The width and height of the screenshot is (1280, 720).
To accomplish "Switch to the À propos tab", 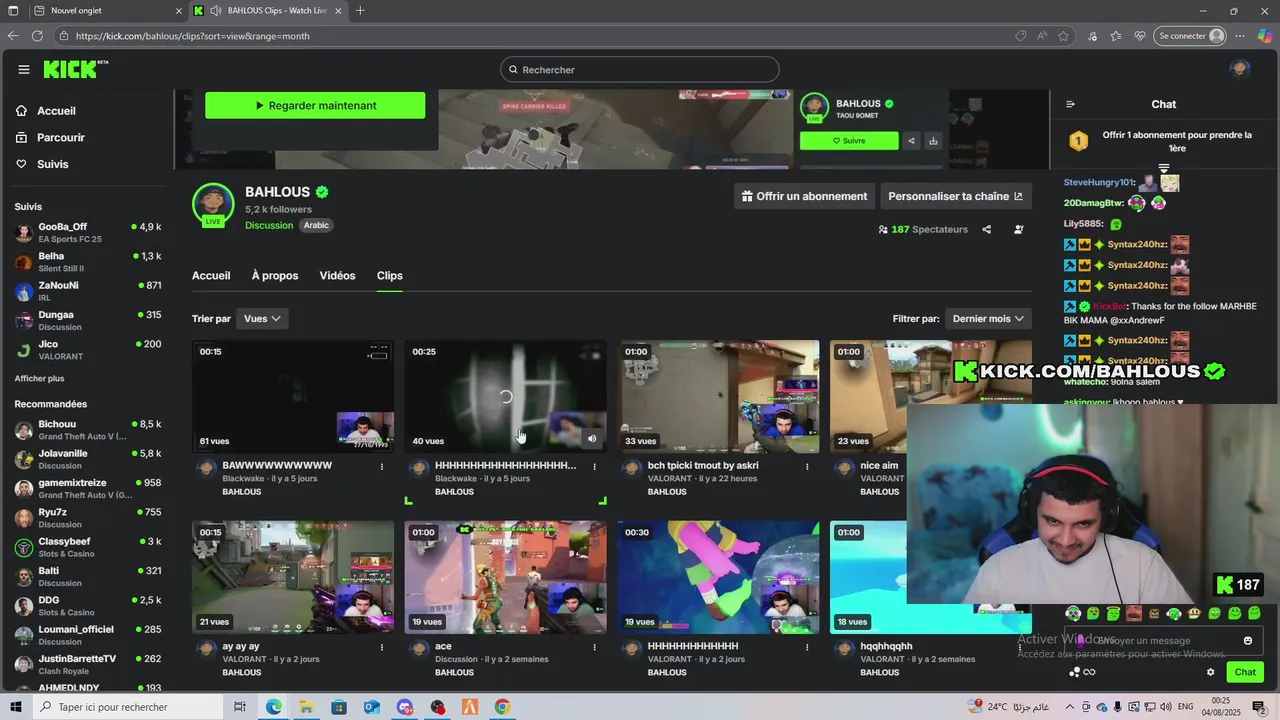I will pos(275,276).
